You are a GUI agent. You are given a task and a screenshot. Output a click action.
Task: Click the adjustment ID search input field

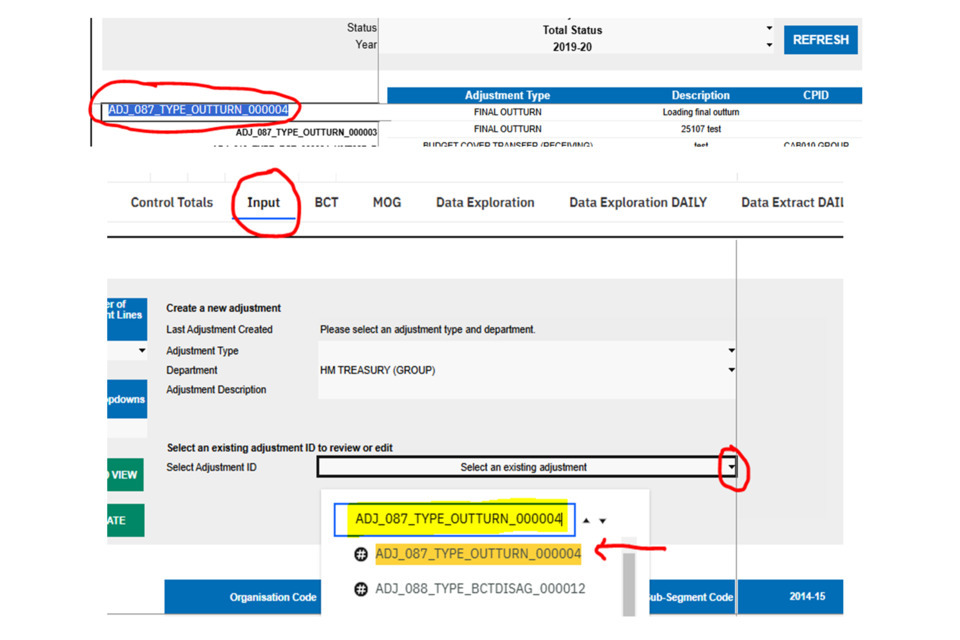coord(455,519)
